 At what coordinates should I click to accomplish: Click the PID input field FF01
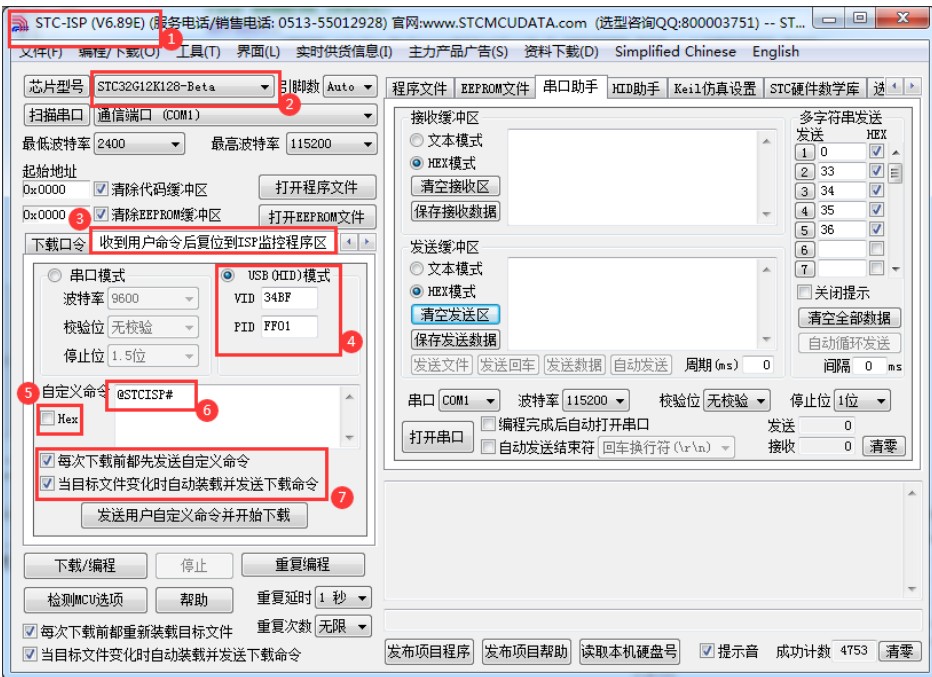pyautogui.click(x=289, y=326)
